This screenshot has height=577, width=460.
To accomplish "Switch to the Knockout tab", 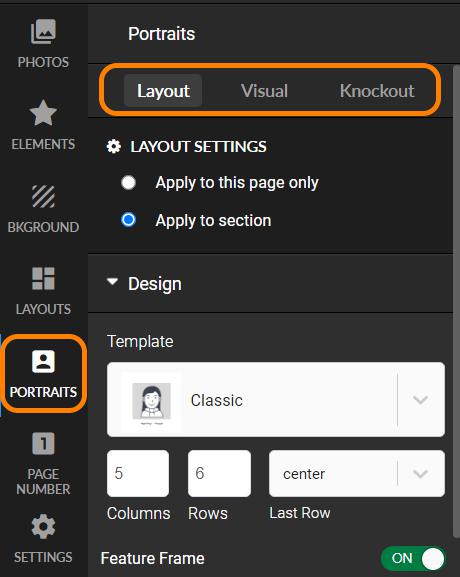I will (377, 91).
